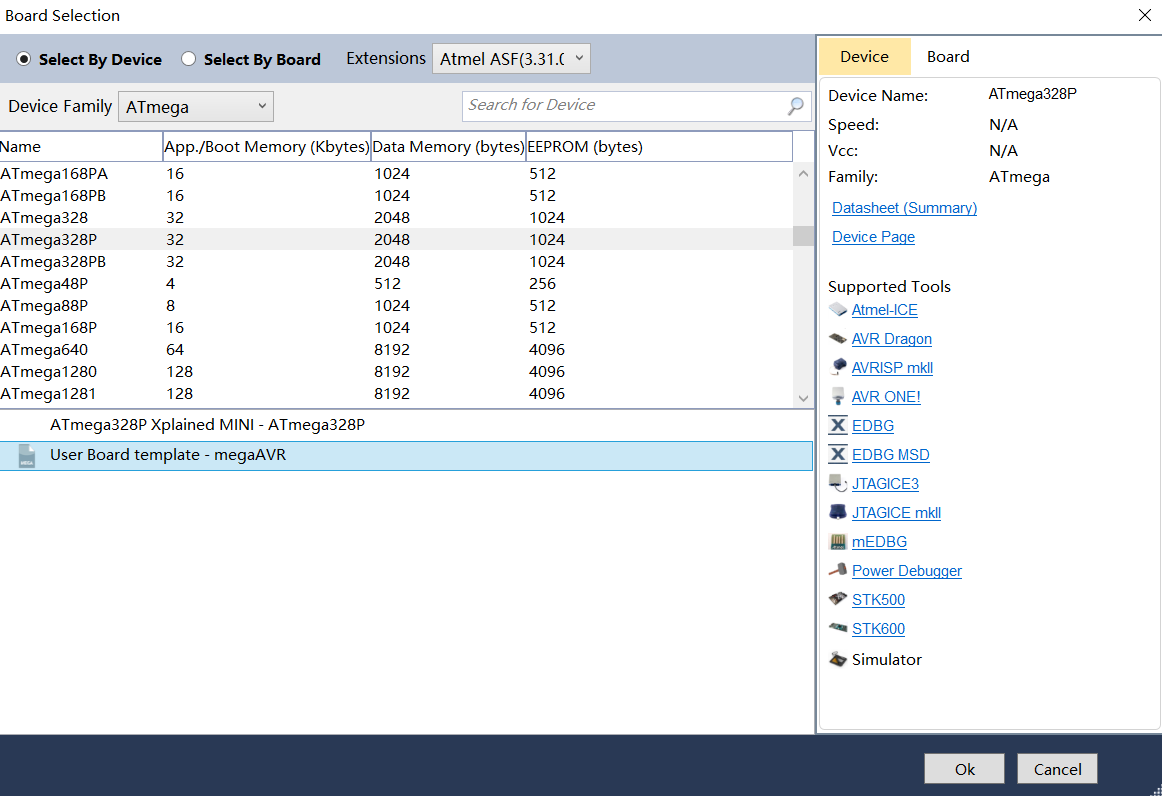Click the STK600 board icon
The height and width of the screenshot is (796, 1162).
point(837,628)
